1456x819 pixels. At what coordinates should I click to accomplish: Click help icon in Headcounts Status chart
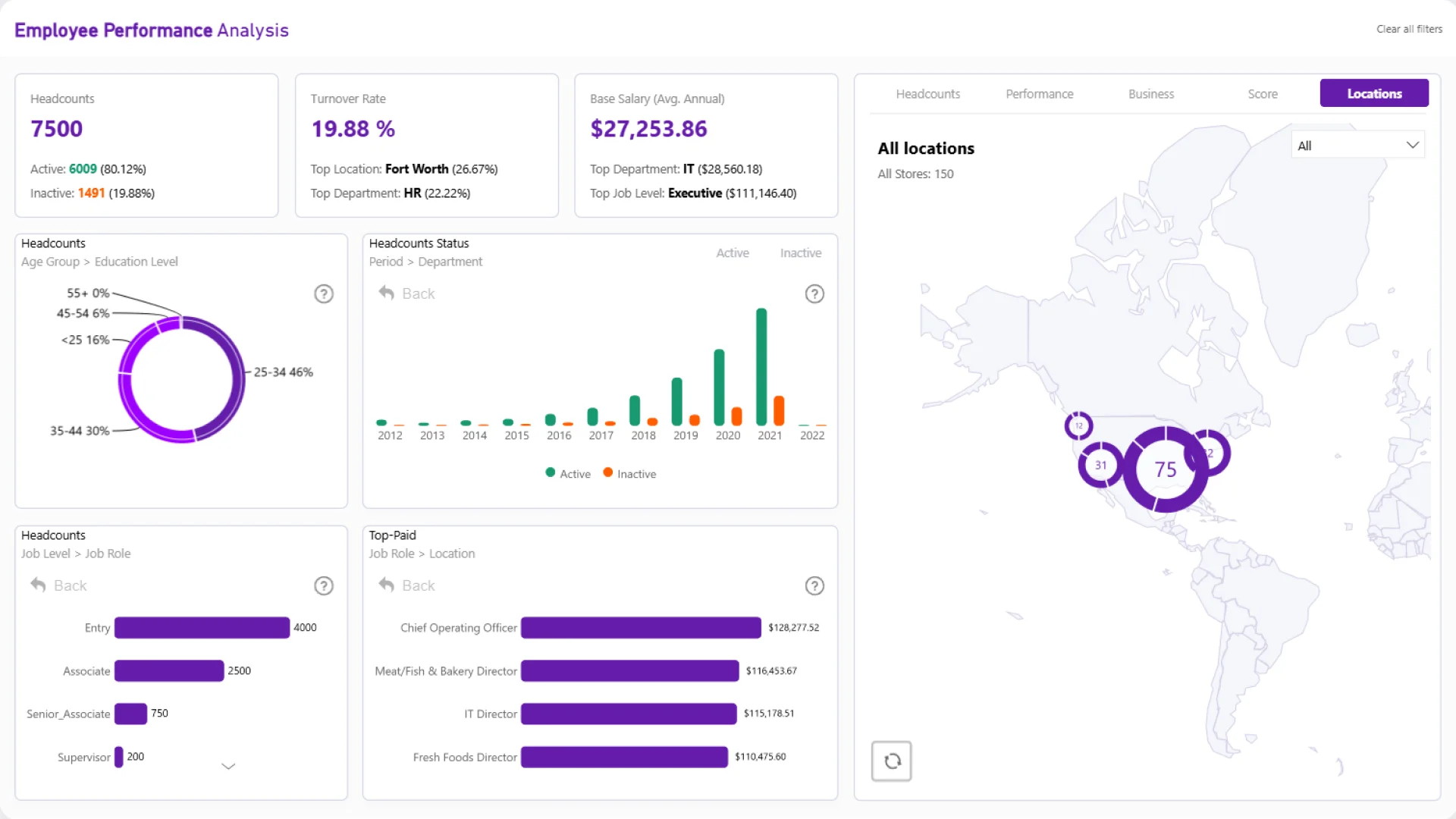pyautogui.click(x=814, y=294)
